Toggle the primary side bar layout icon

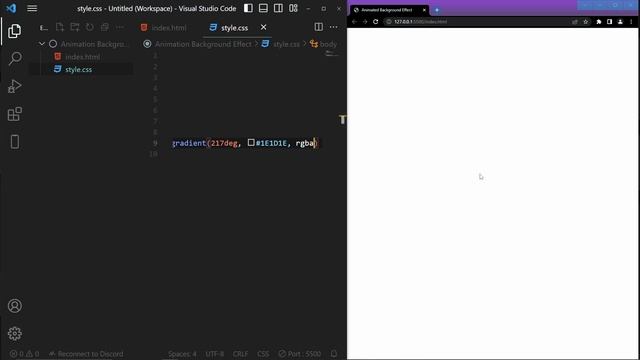pyautogui.click(x=248, y=8)
